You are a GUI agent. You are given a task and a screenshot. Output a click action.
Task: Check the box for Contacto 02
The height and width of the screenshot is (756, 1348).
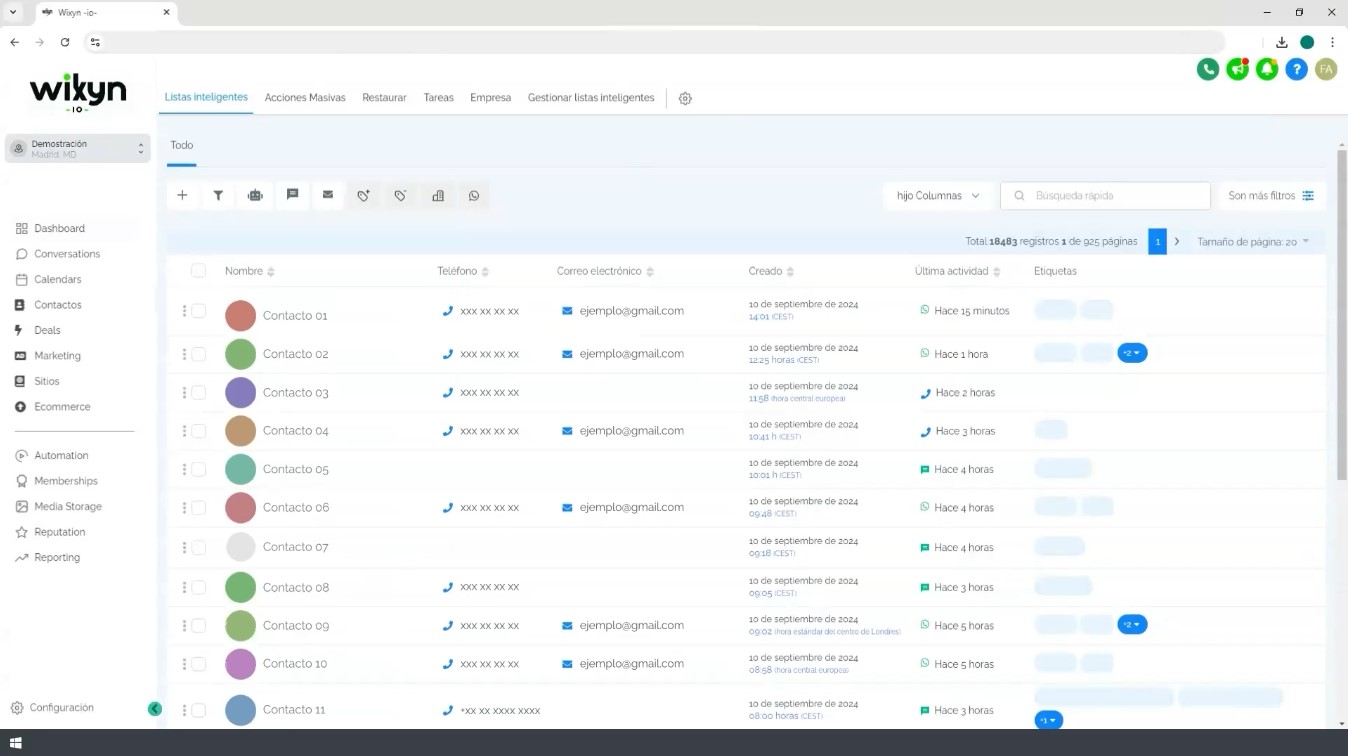pyautogui.click(x=199, y=354)
